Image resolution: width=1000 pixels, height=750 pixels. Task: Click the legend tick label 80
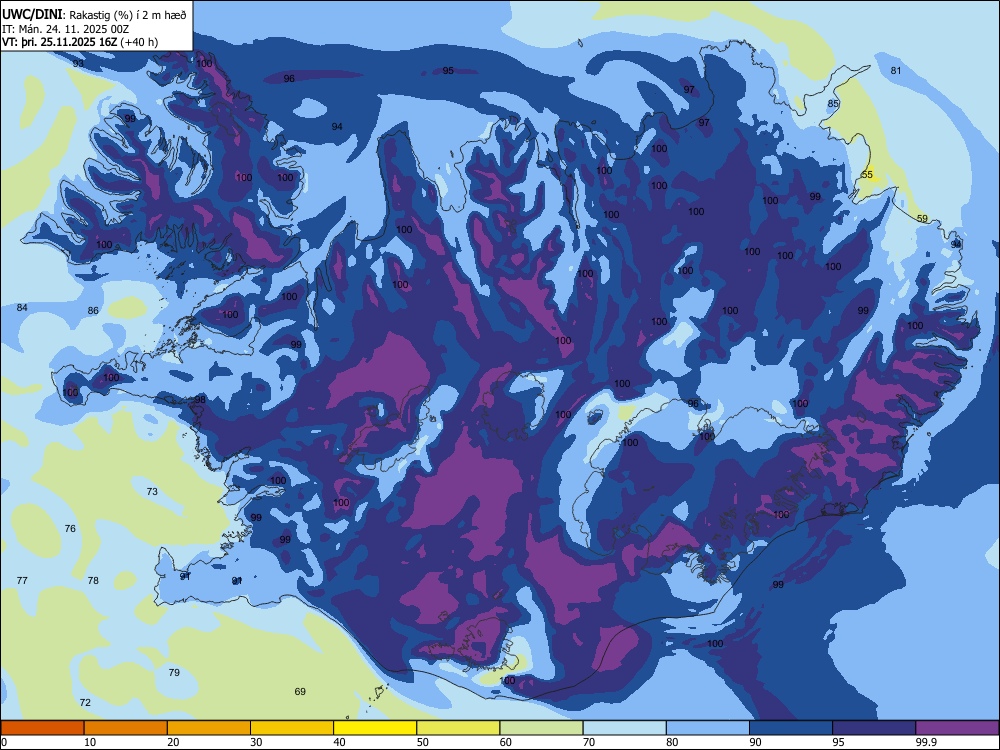672,742
